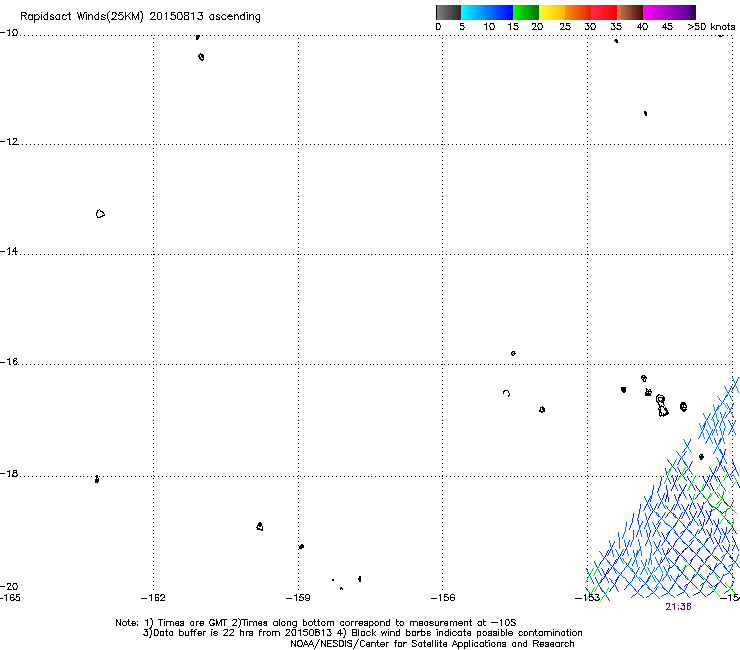Click the island outline near -13 latitude at left
Screen dimensions: 740x650
point(100,214)
